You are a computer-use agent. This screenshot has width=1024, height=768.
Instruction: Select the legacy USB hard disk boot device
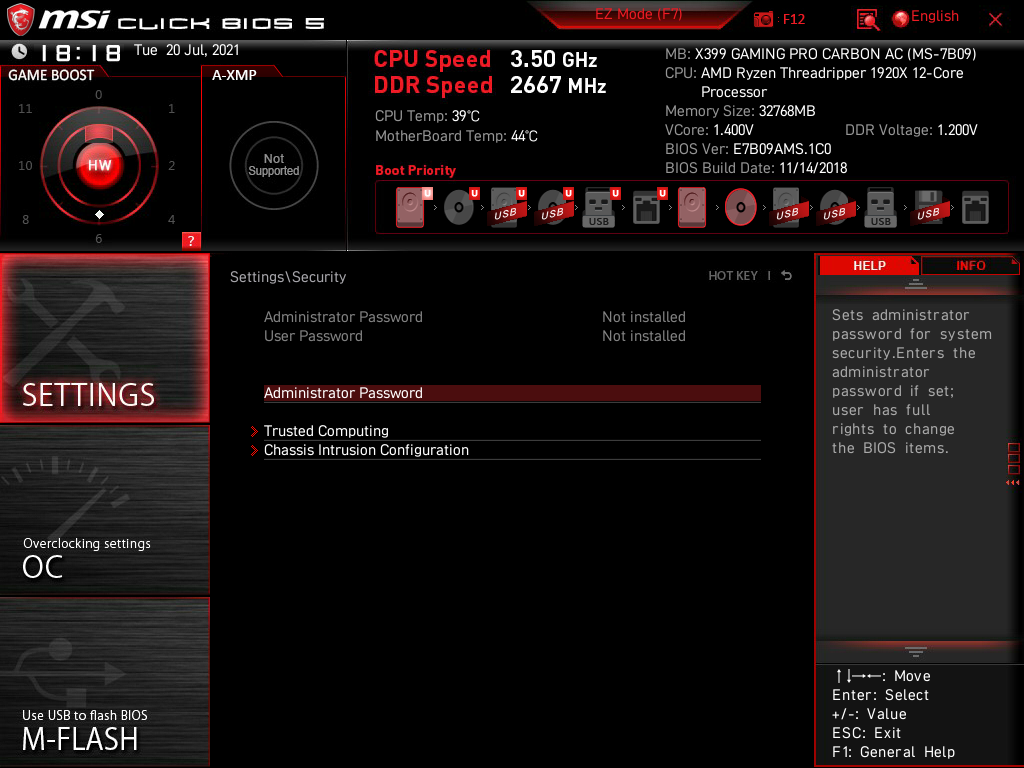pos(787,207)
